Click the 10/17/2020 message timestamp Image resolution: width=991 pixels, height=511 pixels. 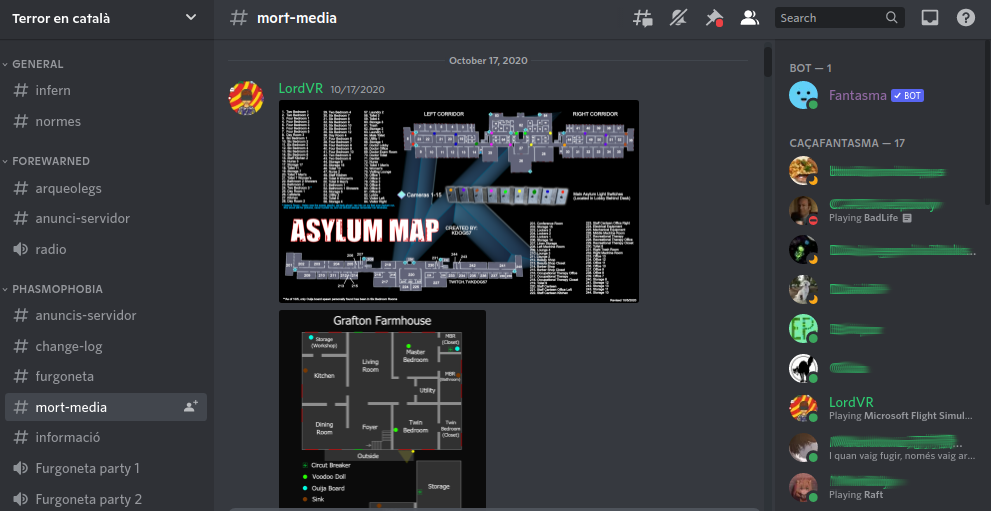tap(357, 90)
